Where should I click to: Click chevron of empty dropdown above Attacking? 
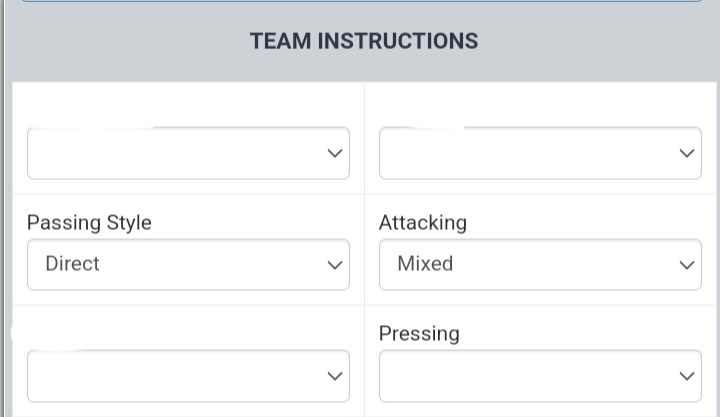point(686,153)
